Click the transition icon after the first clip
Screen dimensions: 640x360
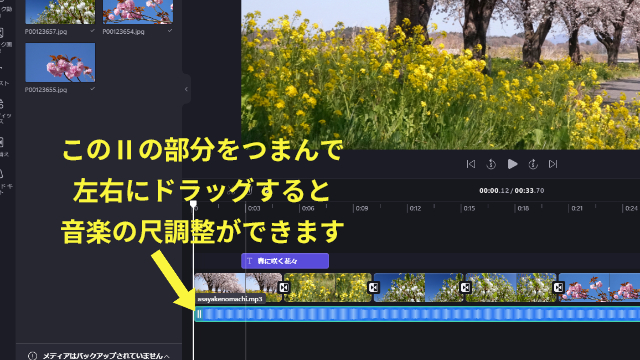(x=284, y=287)
